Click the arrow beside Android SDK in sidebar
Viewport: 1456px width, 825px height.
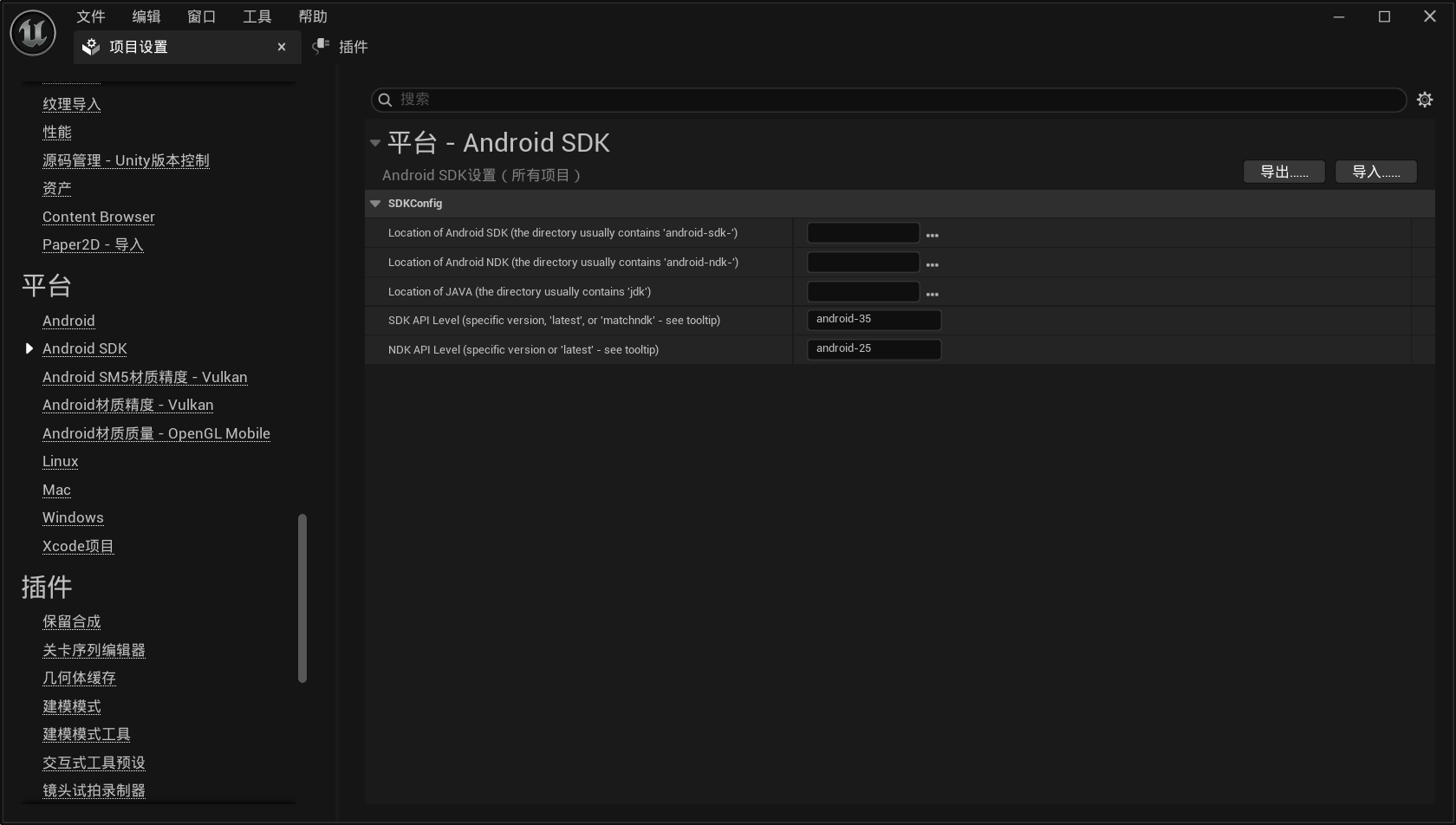pos(29,348)
